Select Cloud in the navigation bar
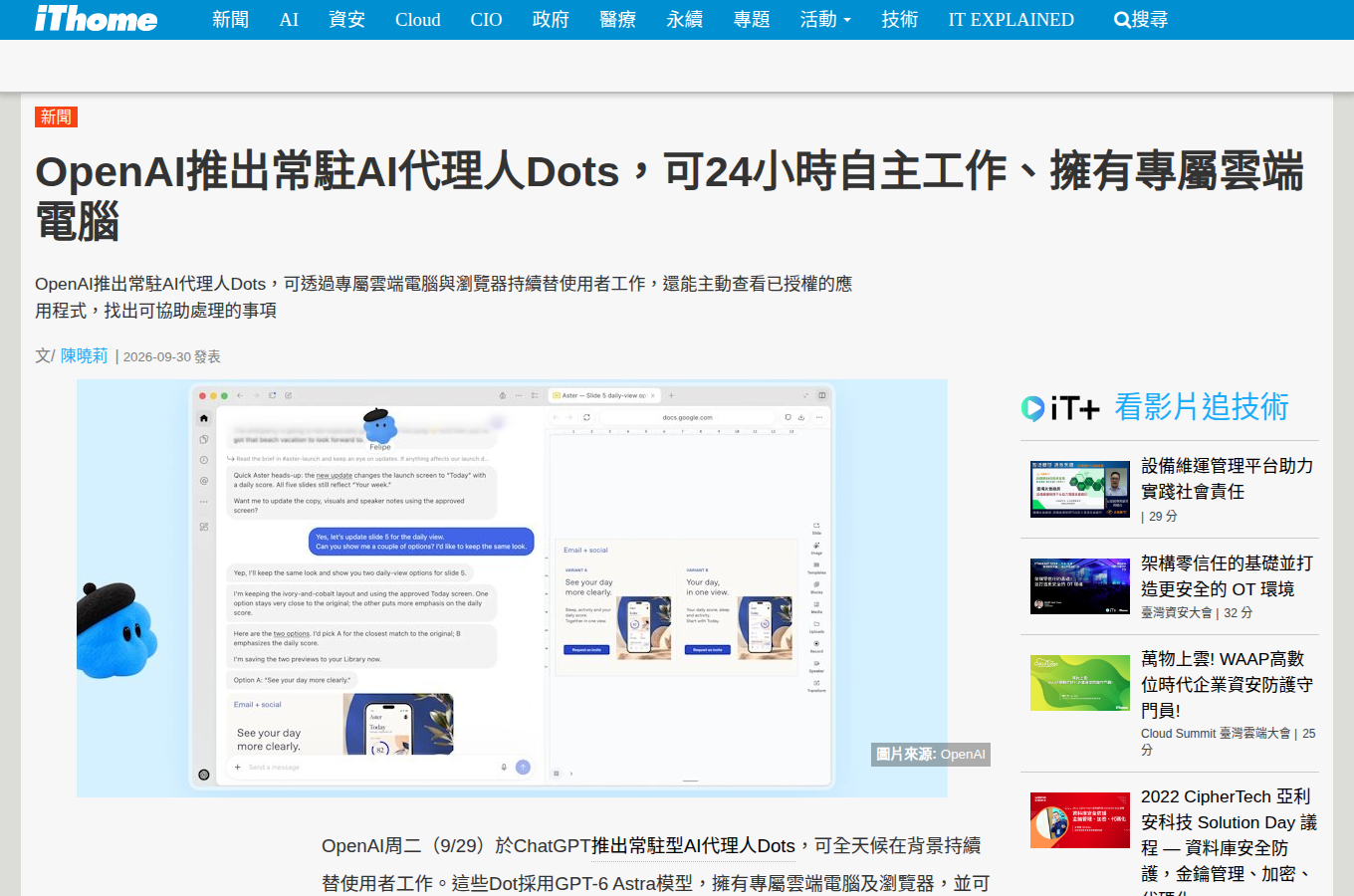This screenshot has width=1354, height=896. [418, 20]
